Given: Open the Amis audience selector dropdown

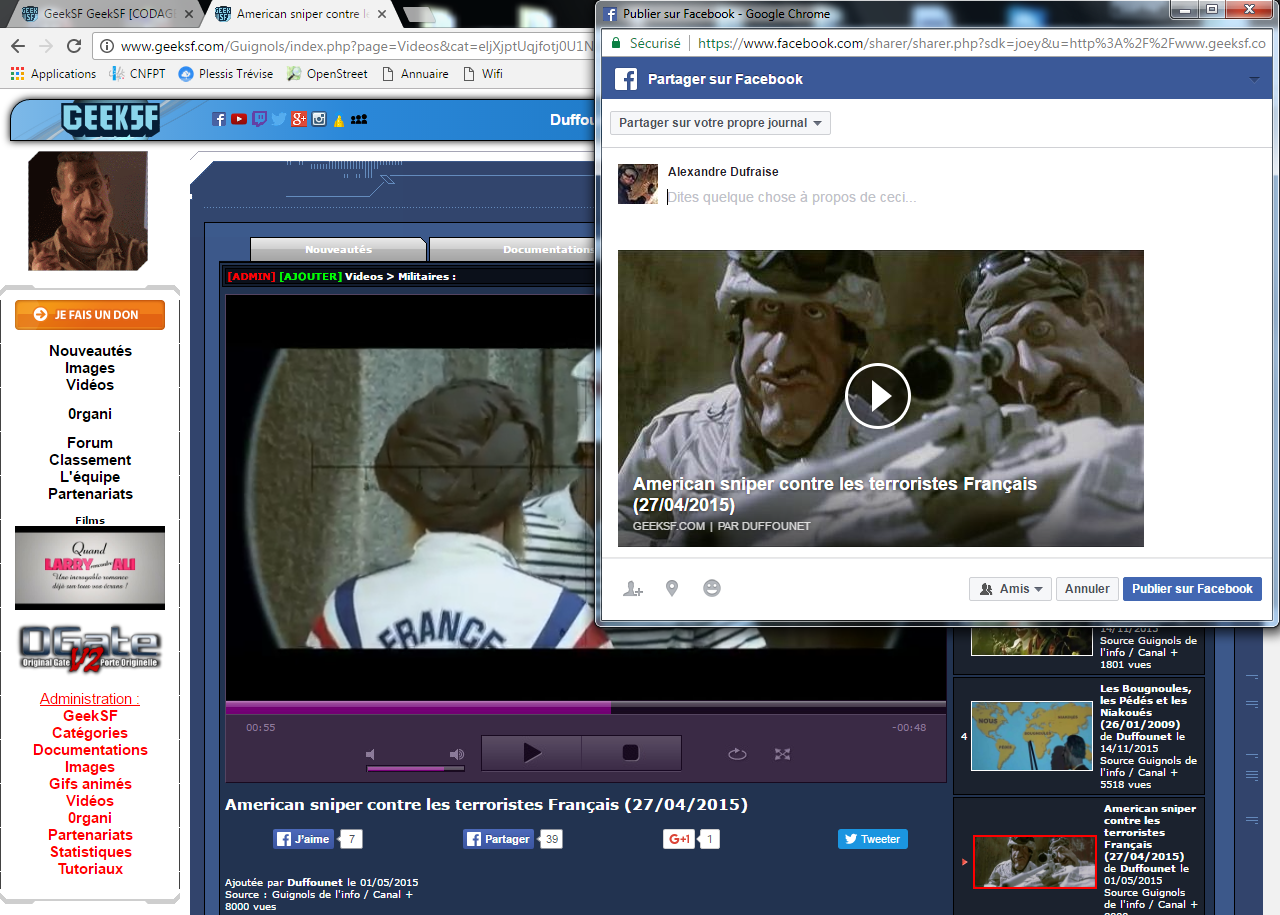Looking at the screenshot, I should pos(1010,589).
